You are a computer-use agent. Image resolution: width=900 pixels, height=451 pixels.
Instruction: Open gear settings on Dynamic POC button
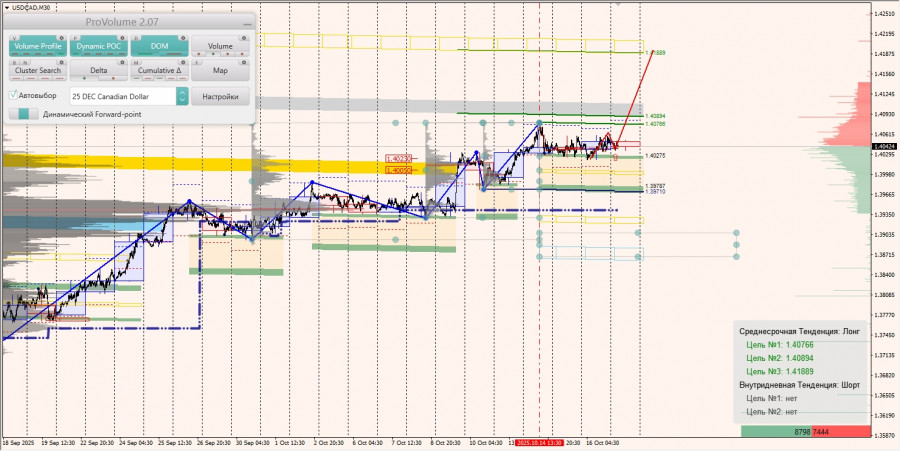(122, 38)
